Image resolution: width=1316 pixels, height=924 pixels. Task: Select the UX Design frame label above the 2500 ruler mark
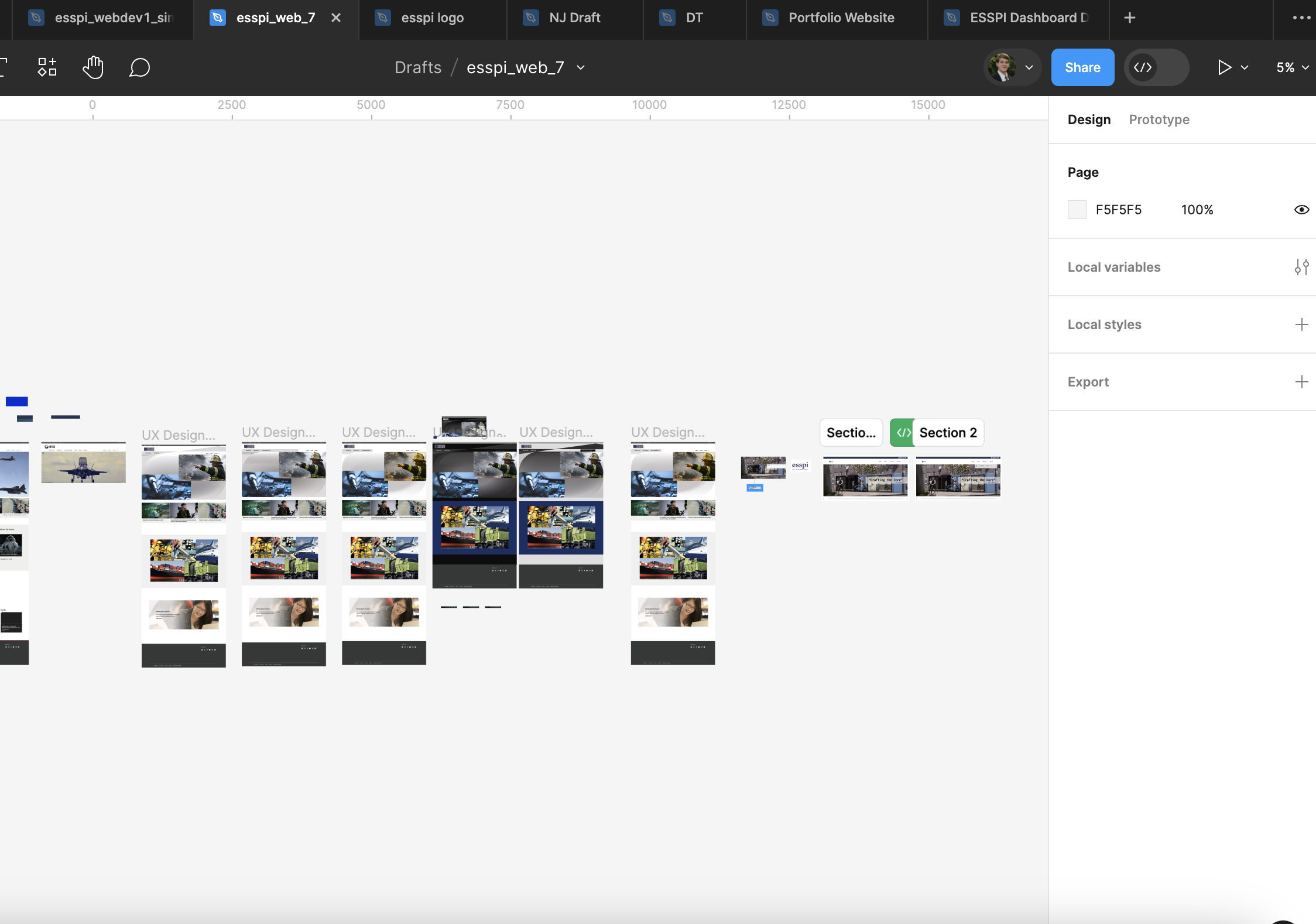(x=278, y=432)
